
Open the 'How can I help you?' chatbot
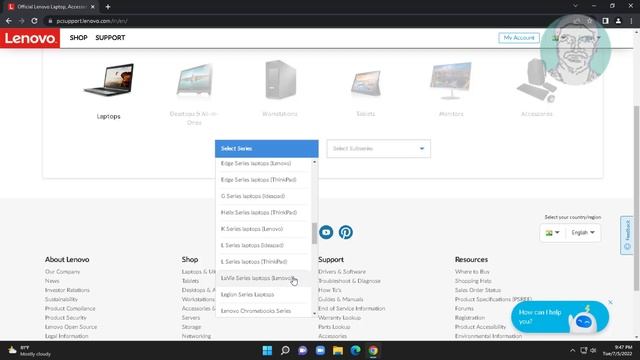pos(560,317)
